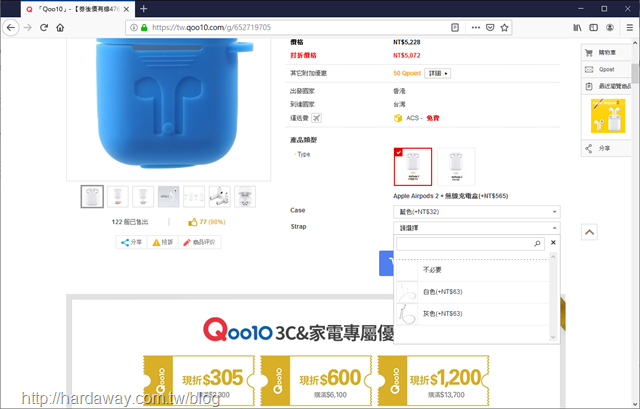Click the $600 discount coupon
Screen dimensions: 640x409
click(x=316, y=380)
